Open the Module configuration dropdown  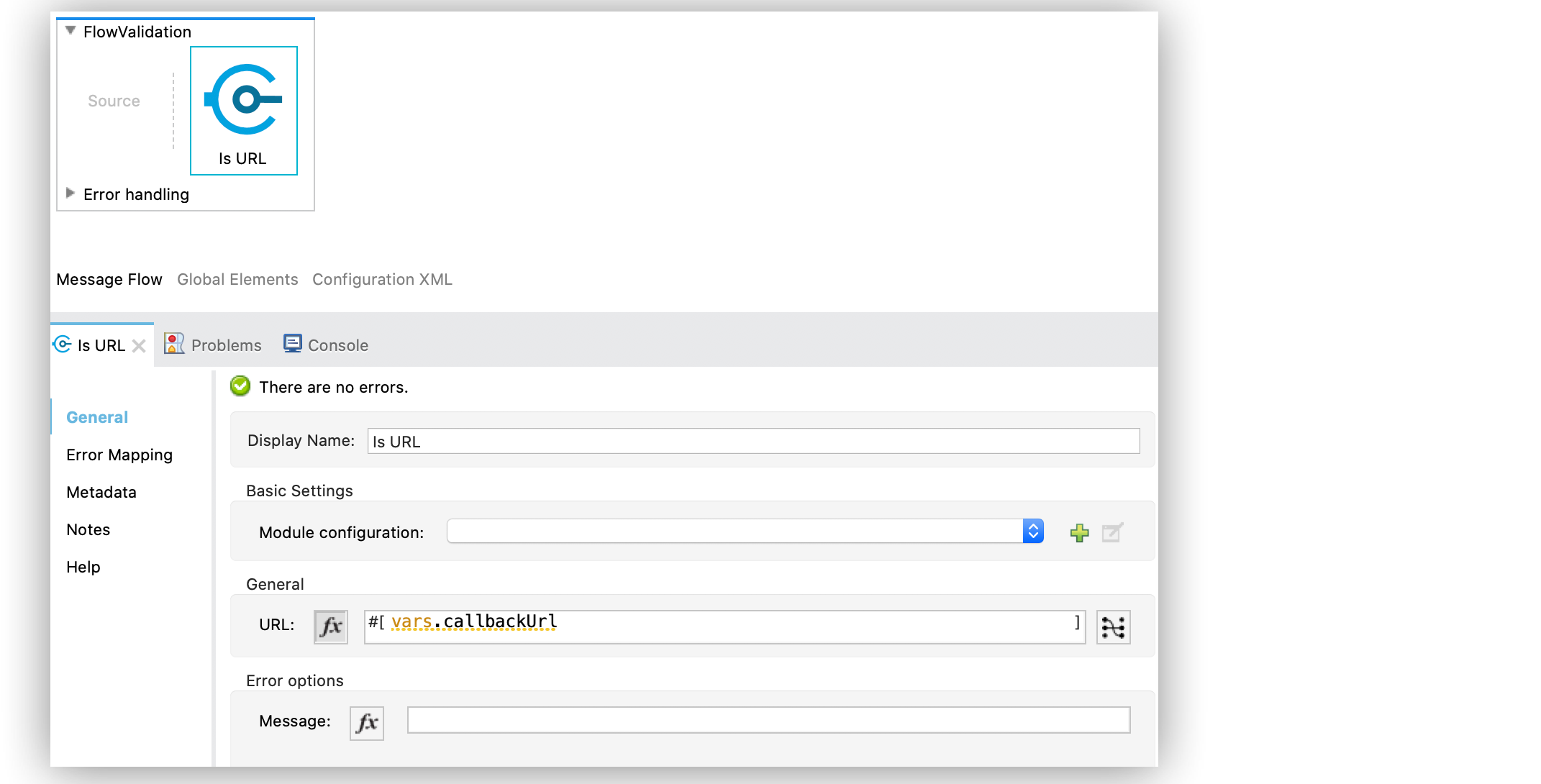(1033, 531)
